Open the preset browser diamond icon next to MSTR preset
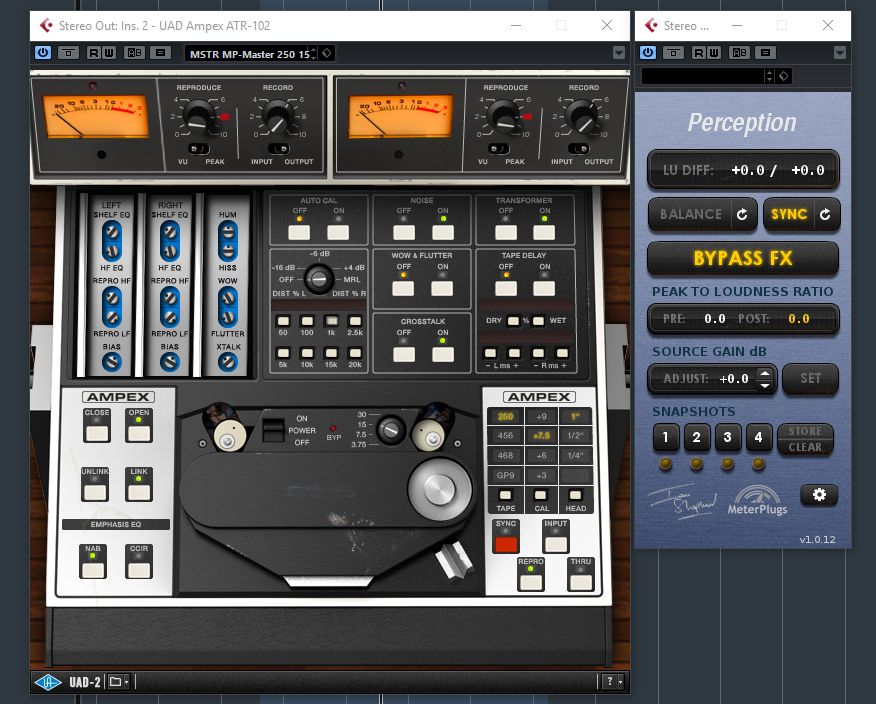 327,53
